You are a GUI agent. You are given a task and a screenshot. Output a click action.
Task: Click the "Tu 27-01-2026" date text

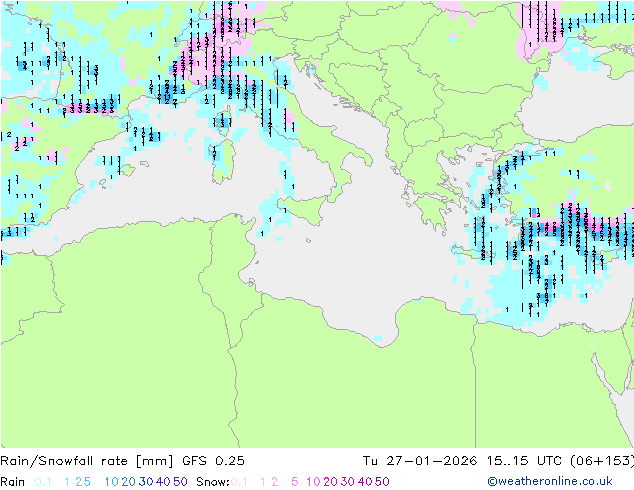pyautogui.click(x=420, y=461)
